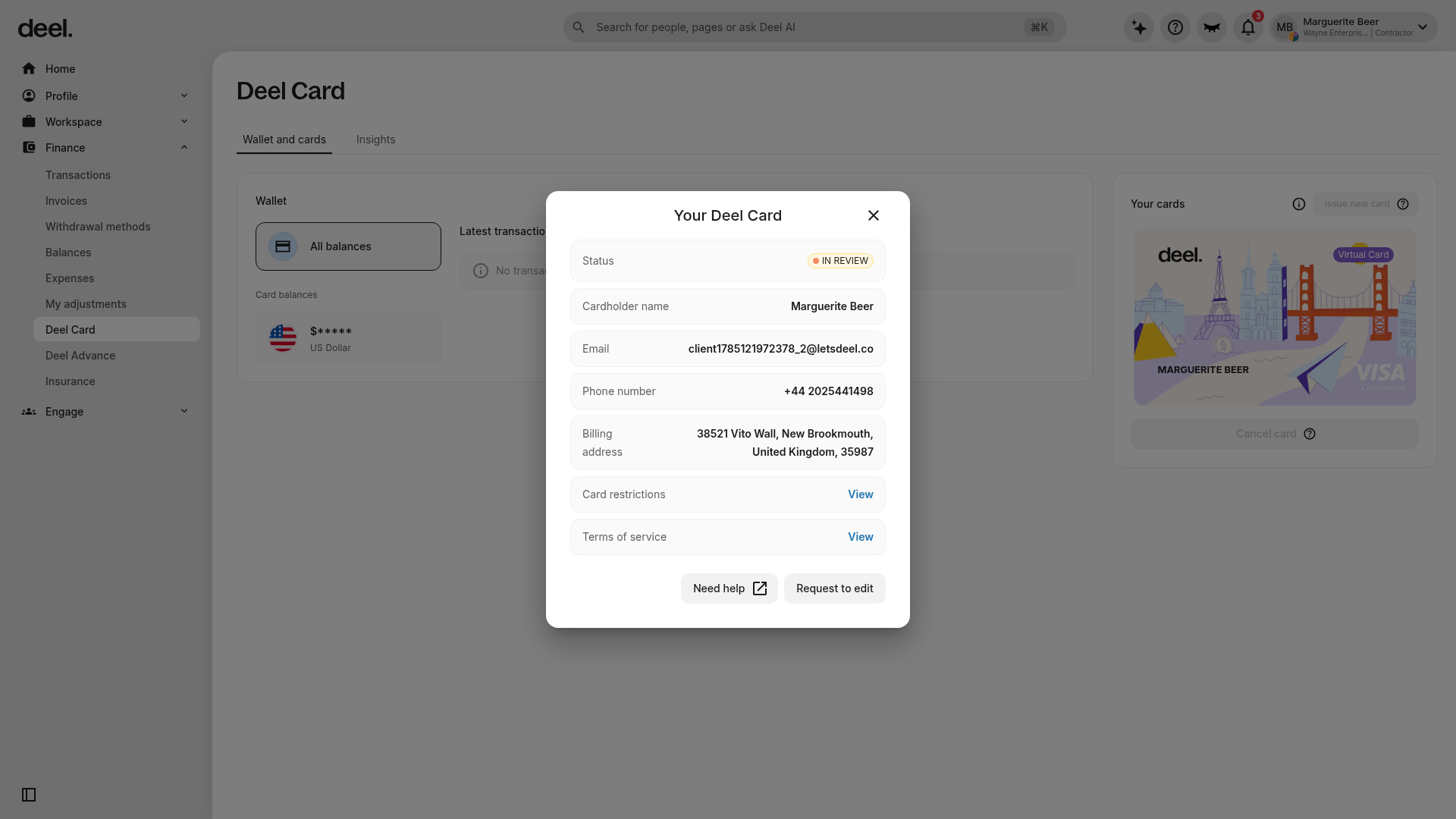
Task: Click the Finance wallet icon
Action: (x=29, y=147)
